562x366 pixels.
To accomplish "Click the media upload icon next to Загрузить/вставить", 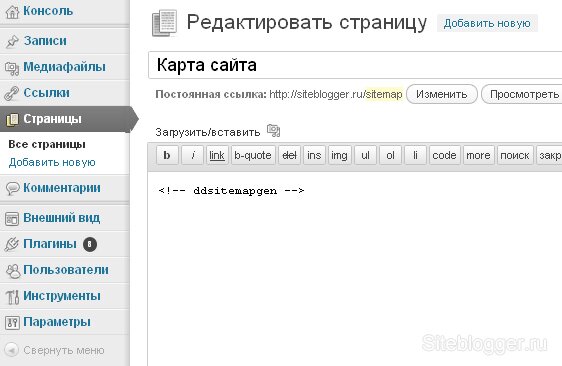I will pyautogui.click(x=273, y=131).
